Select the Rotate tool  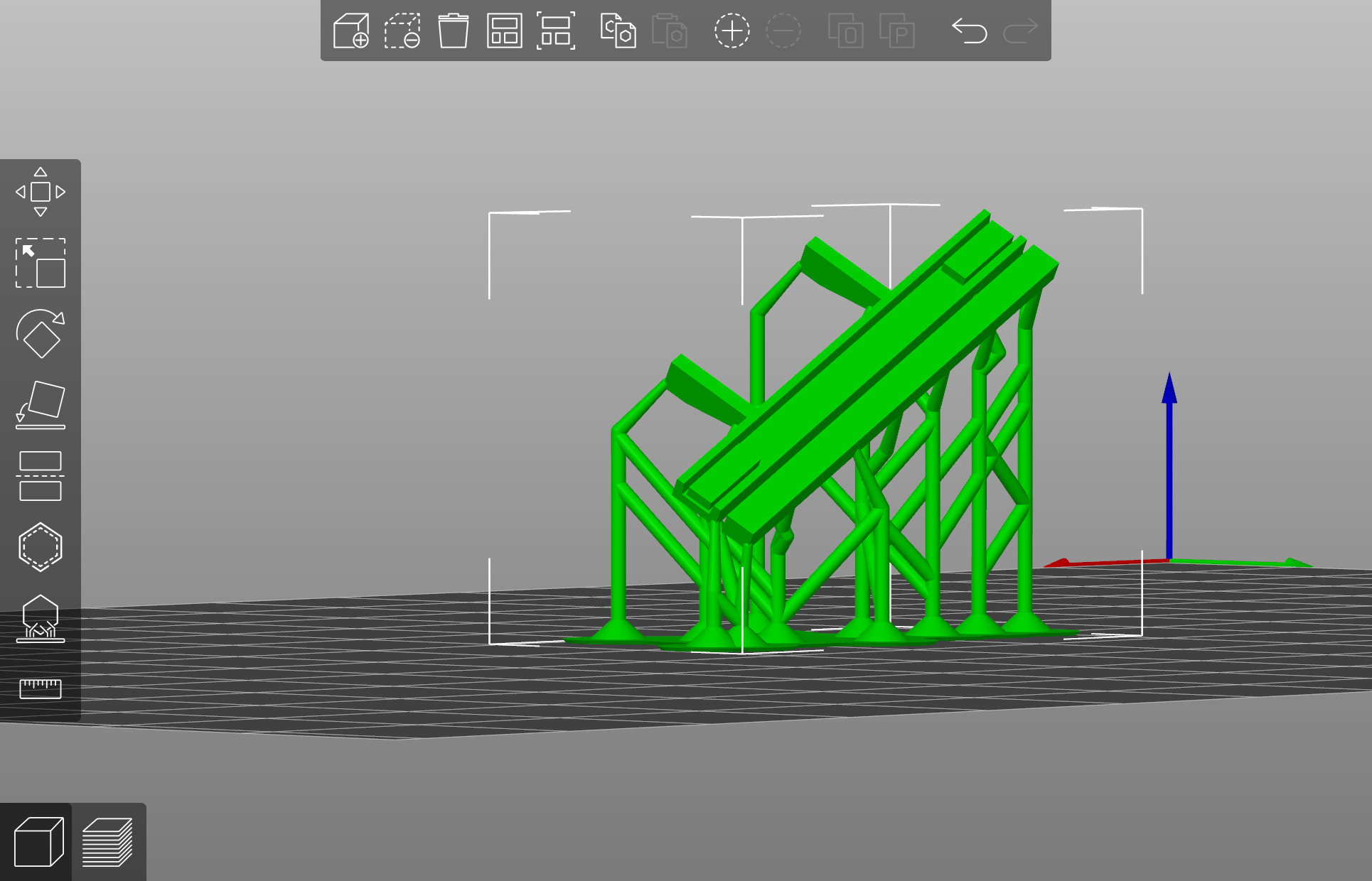click(x=41, y=334)
